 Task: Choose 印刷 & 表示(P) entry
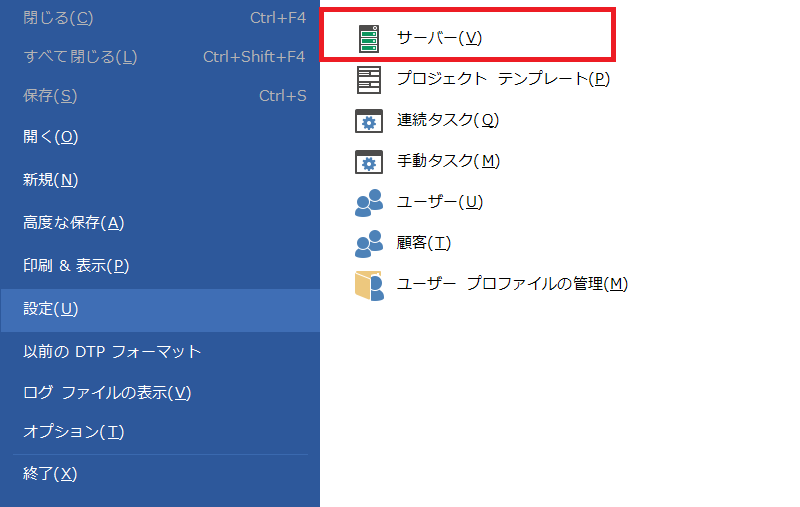pos(76,266)
